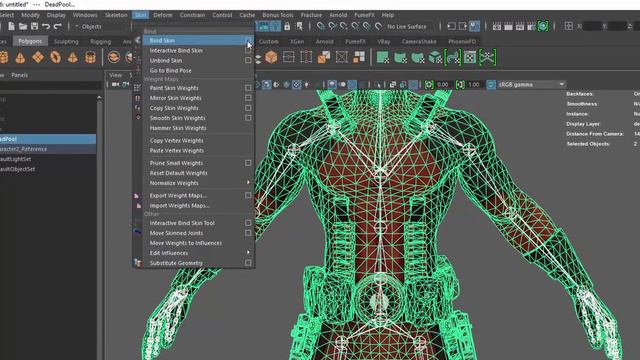The image size is (640, 360).
Task: Click the outliner scrollbar up arrow
Action: click(x=99, y=98)
